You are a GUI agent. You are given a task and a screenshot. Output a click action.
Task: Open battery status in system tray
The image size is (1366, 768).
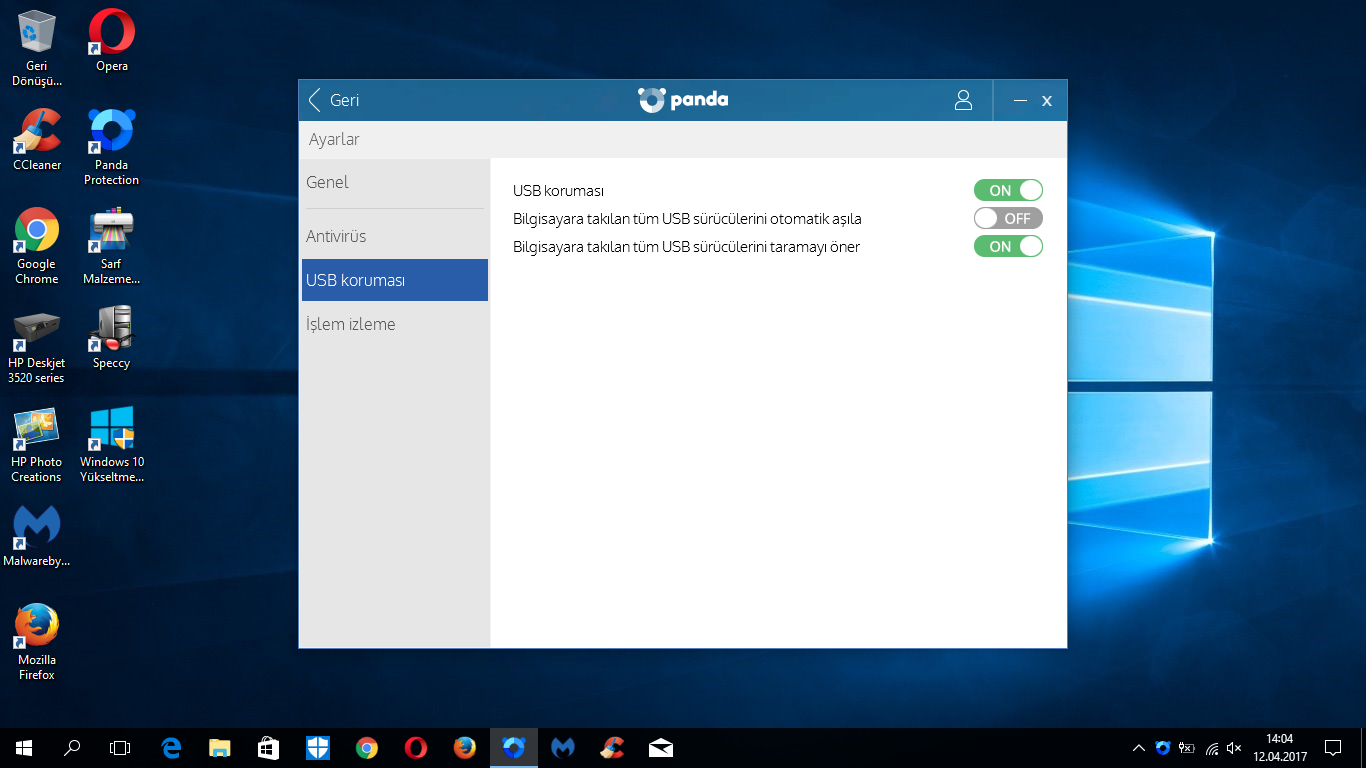click(x=1187, y=748)
